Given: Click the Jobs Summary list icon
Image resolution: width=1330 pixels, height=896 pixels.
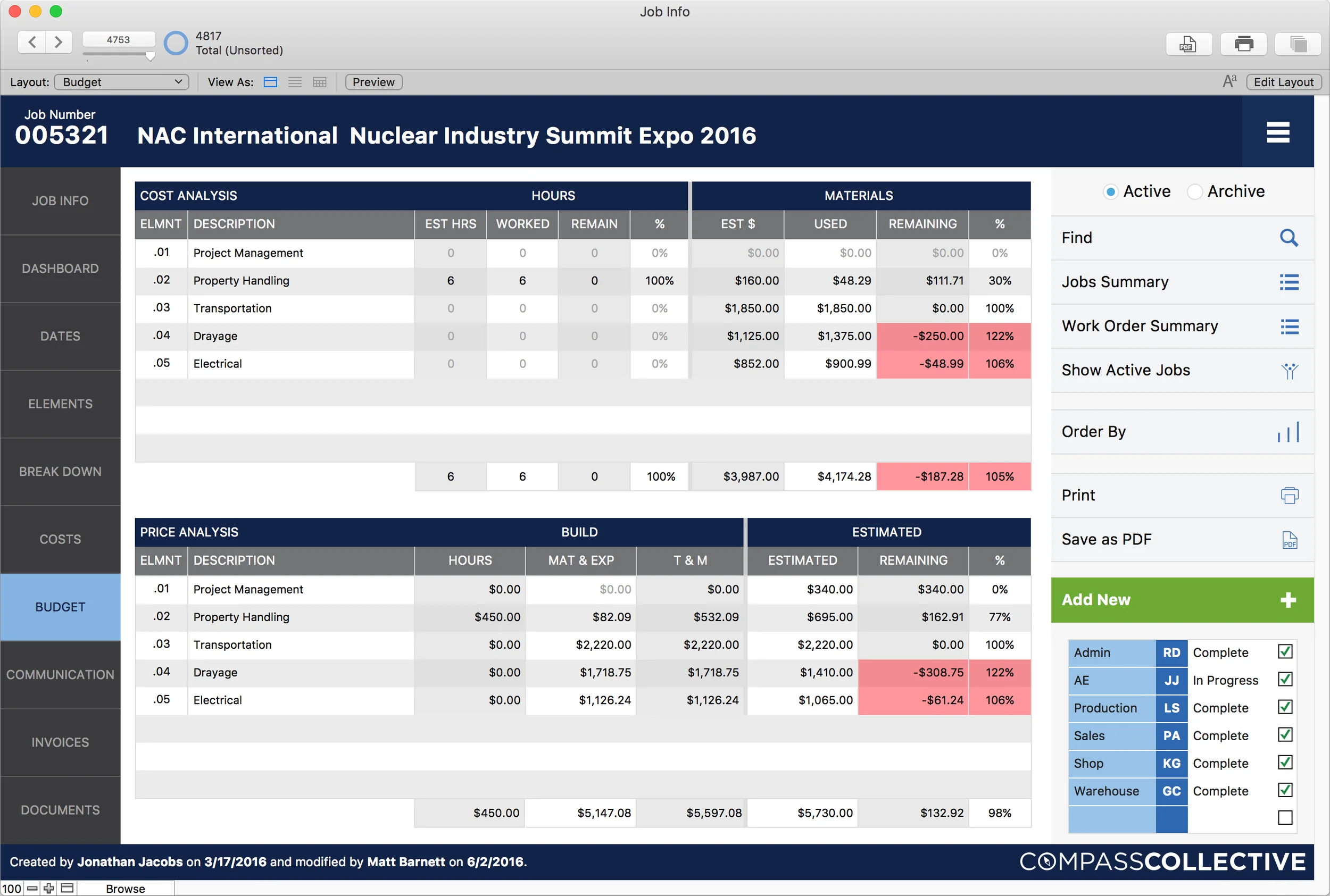Looking at the screenshot, I should pos(1290,282).
